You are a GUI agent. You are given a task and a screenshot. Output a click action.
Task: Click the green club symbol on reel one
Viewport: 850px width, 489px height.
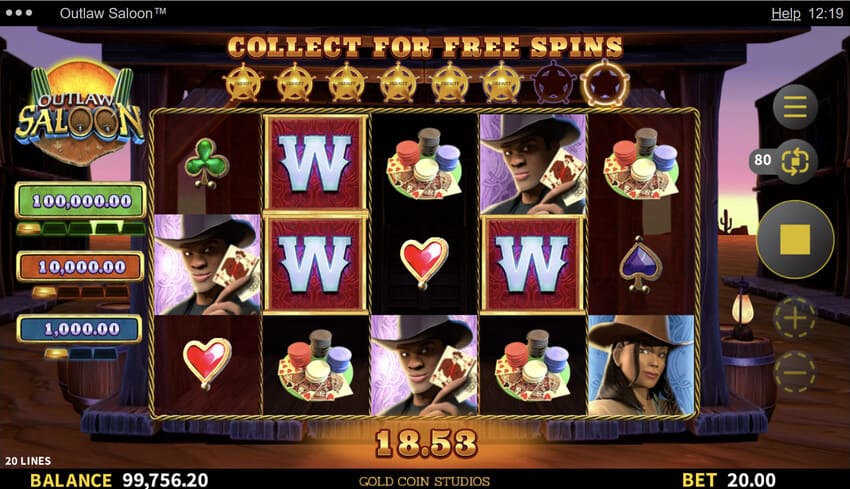207,163
